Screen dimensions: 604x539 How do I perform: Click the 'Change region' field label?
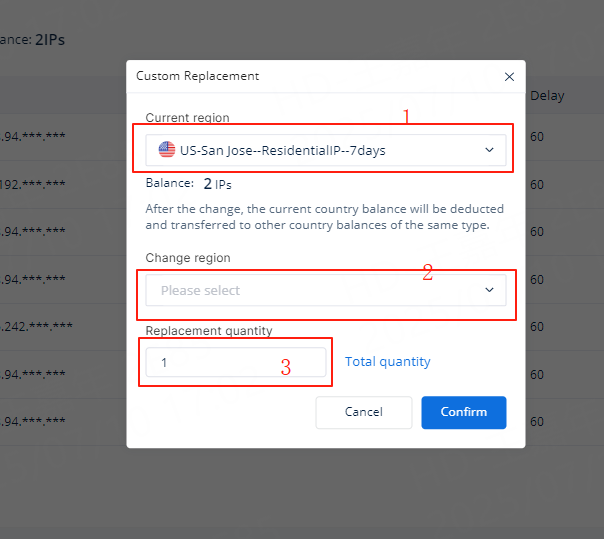tap(188, 258)
